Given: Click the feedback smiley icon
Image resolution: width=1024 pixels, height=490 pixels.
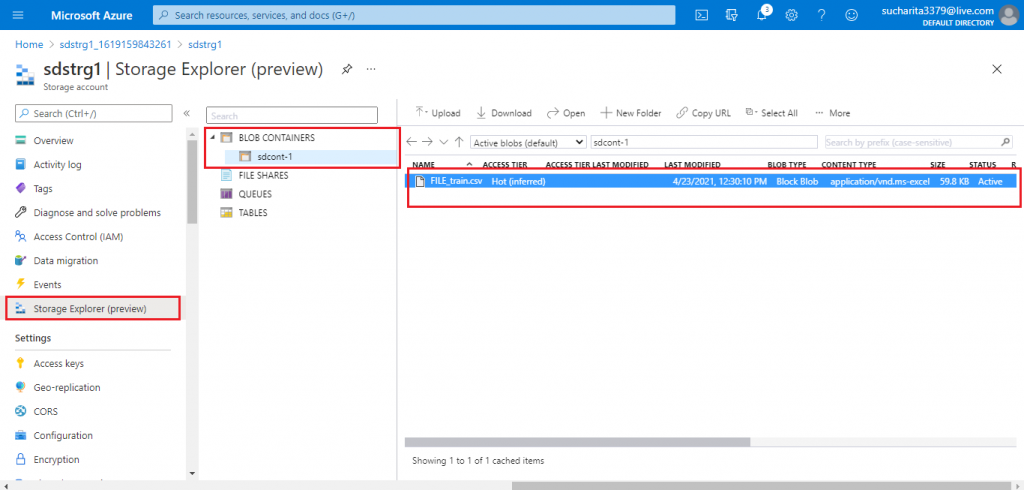Looking at the screenshot, I should 851,15.
